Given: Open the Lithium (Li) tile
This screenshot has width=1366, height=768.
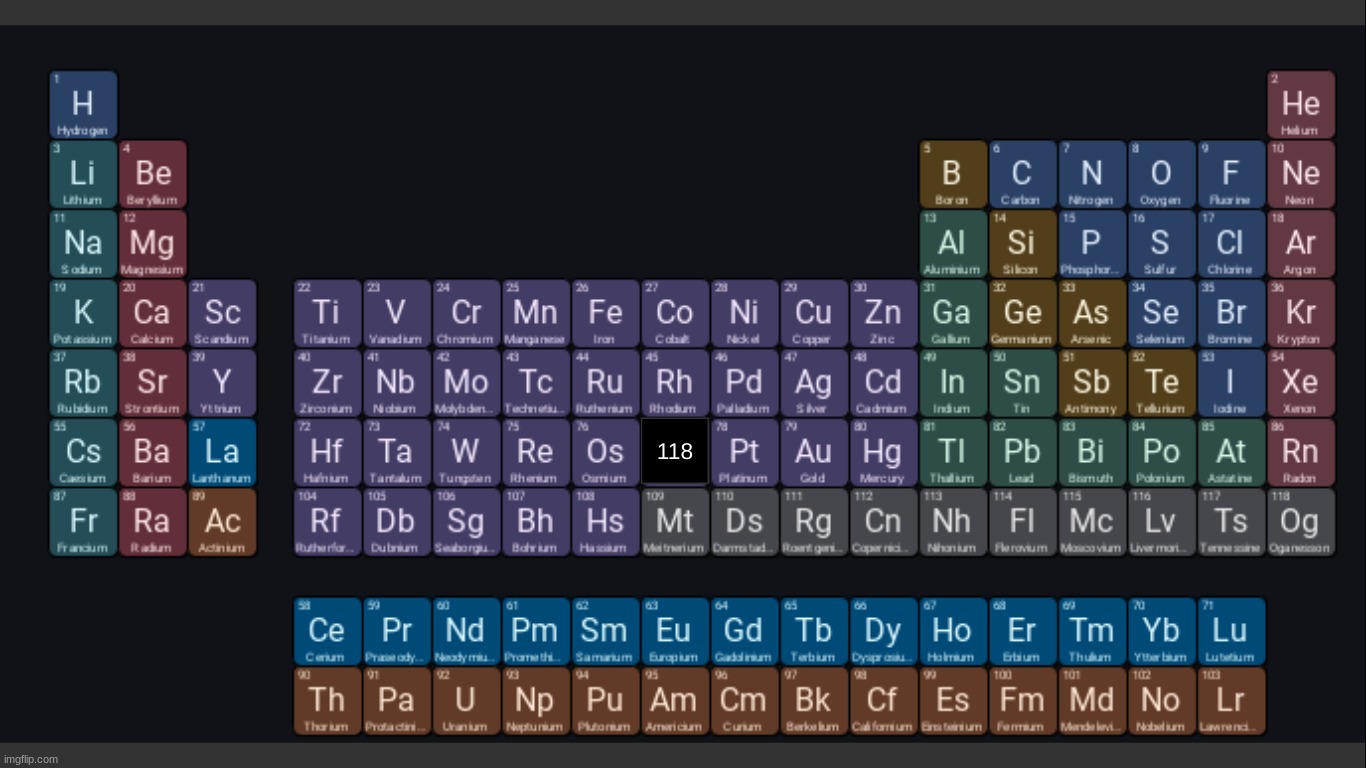Looking at the screenshot, I should point(83,174).
